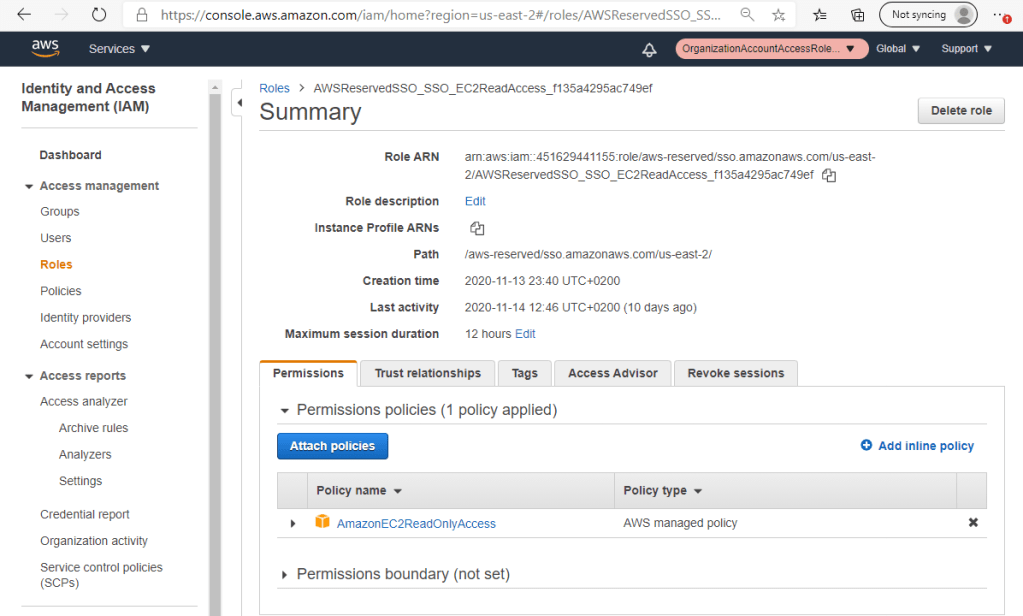Collapse the Access management sidebar group
The width and height of the screenshot is (1023, 616).
point(28,186)
